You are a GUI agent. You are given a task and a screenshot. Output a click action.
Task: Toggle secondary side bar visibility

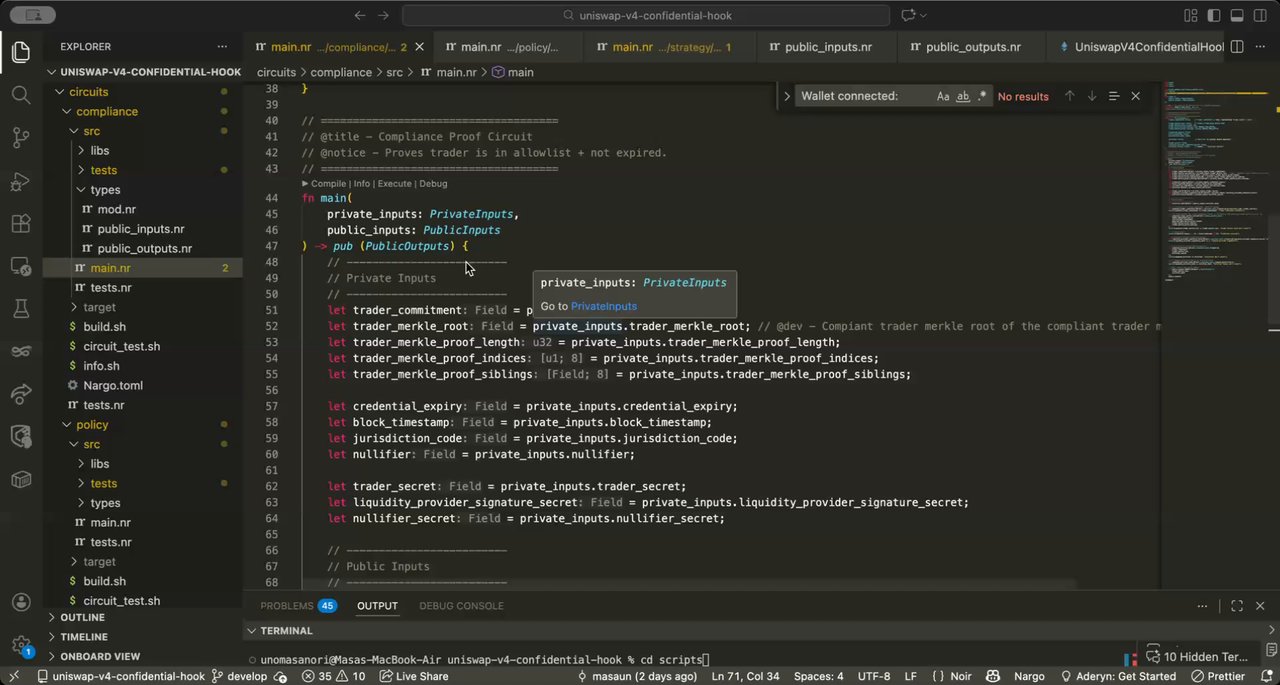pyautogui.click(x=1261, y=15)
